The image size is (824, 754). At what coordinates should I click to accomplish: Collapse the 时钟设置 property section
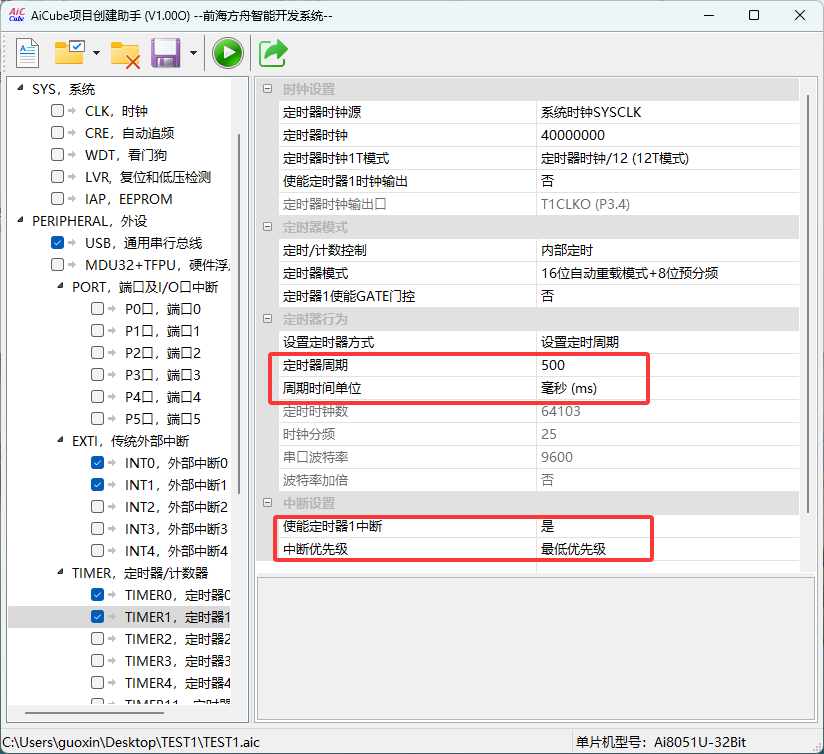point(267,90)
